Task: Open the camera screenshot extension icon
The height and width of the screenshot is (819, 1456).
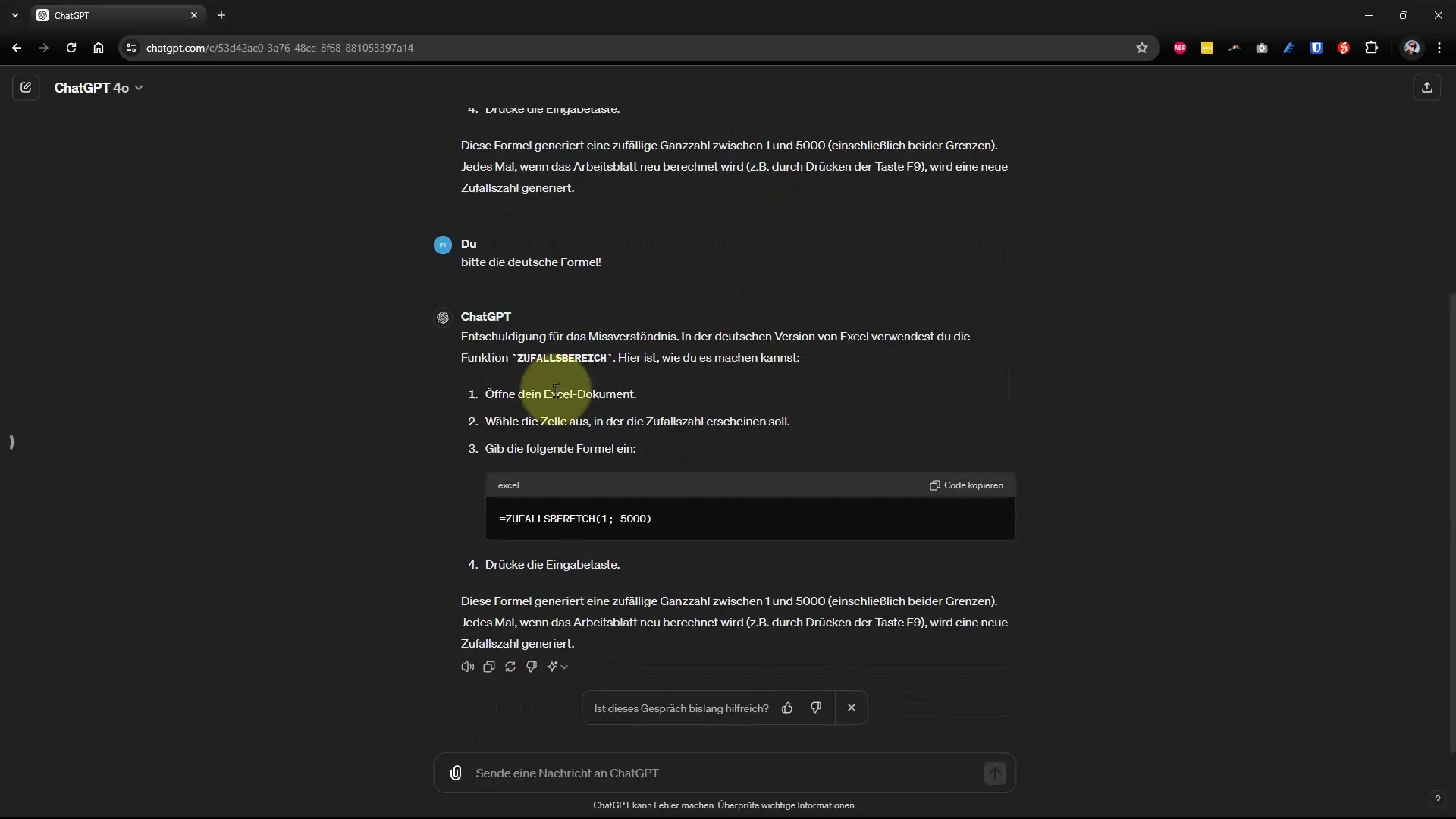Action: click(x=1262, y=48)
